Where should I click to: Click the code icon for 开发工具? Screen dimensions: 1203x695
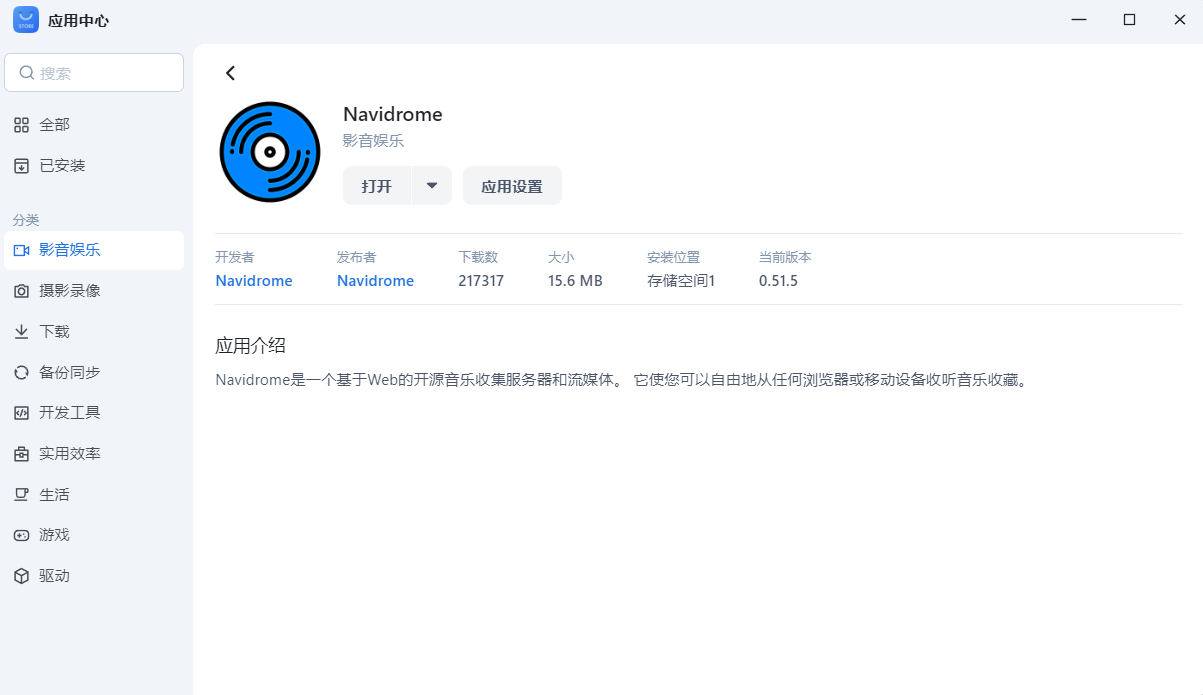(21, 413)
